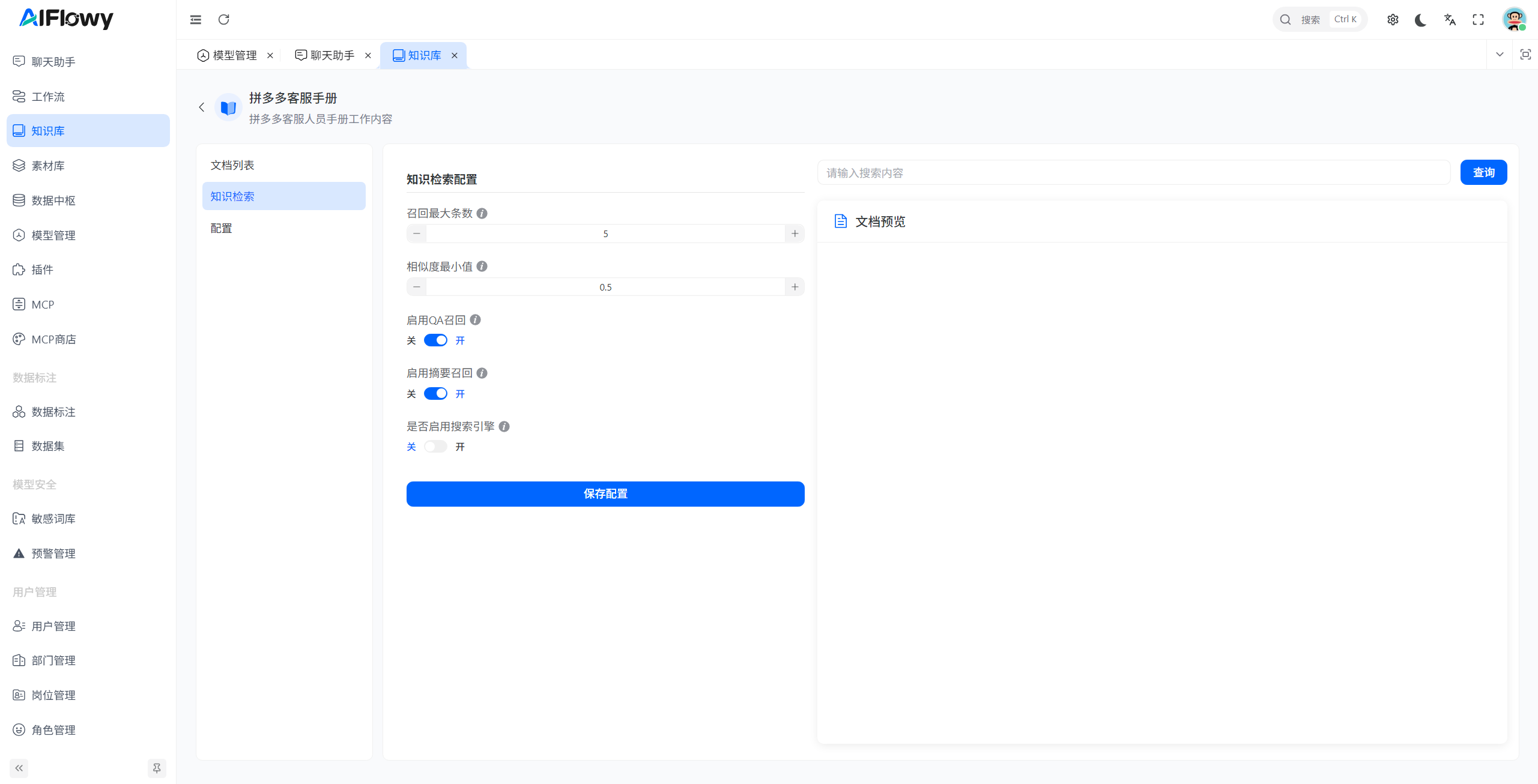Viewport: 1538px width, 784px height.
Task: Click the sidebar menu collapse hamburger icon
Action: tap(196, 20)
